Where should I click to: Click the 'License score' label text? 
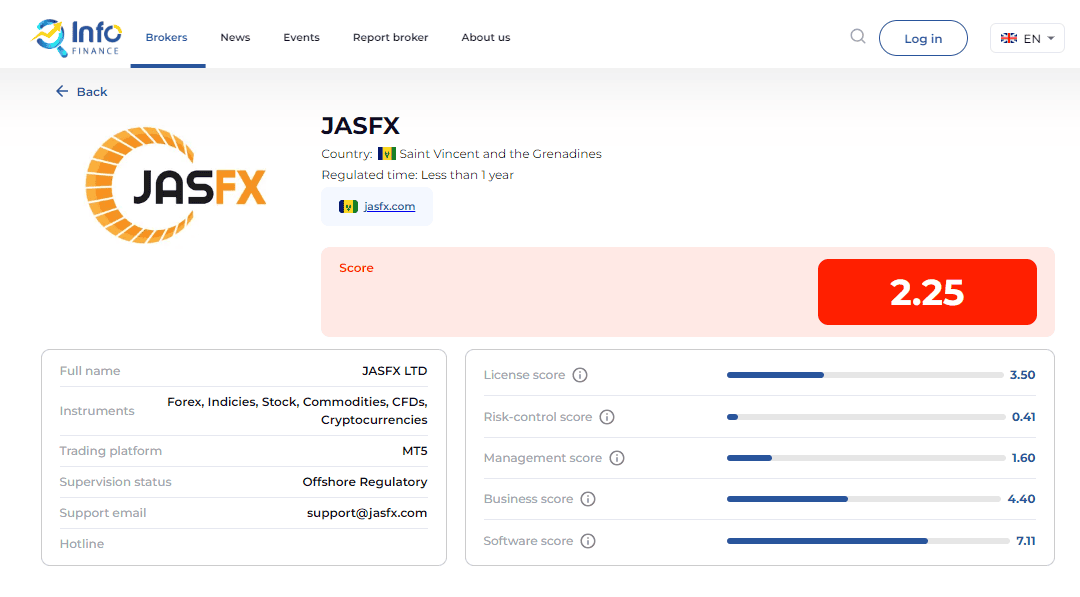point(524,375)
